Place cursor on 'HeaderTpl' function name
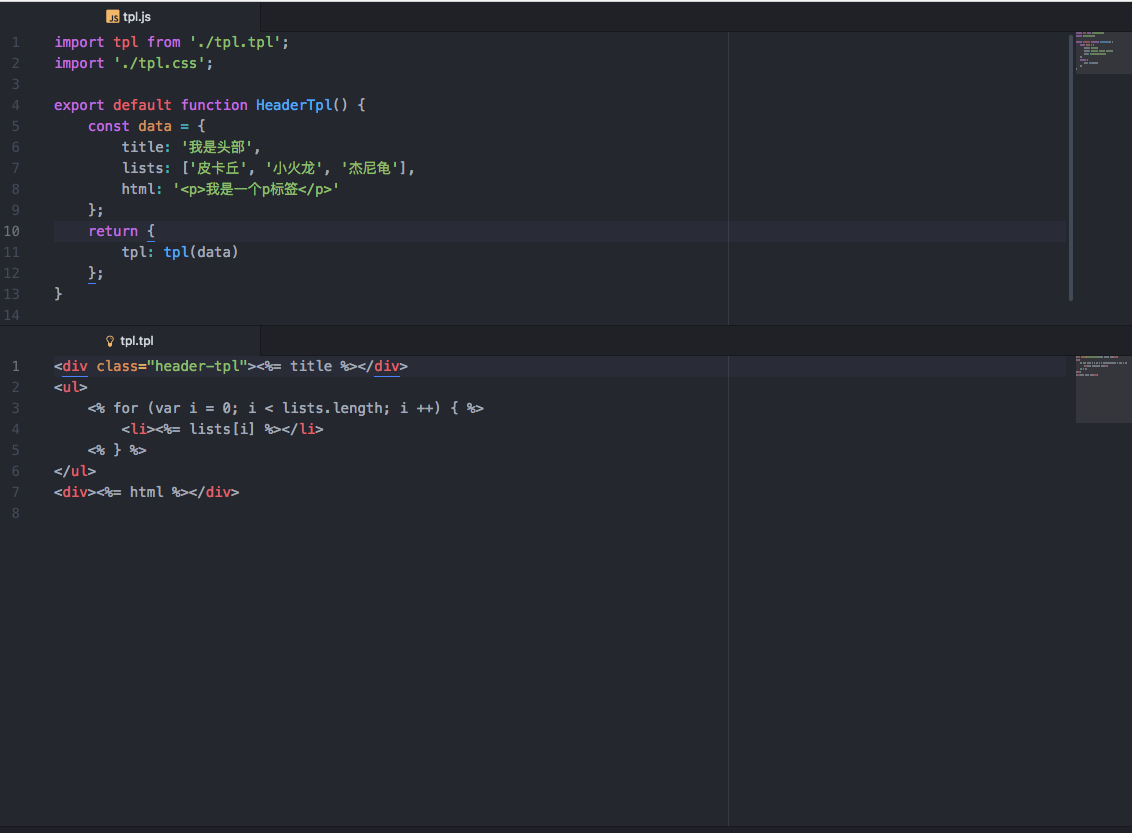This screenshot has width=1132, height=833. click(294, 105)
